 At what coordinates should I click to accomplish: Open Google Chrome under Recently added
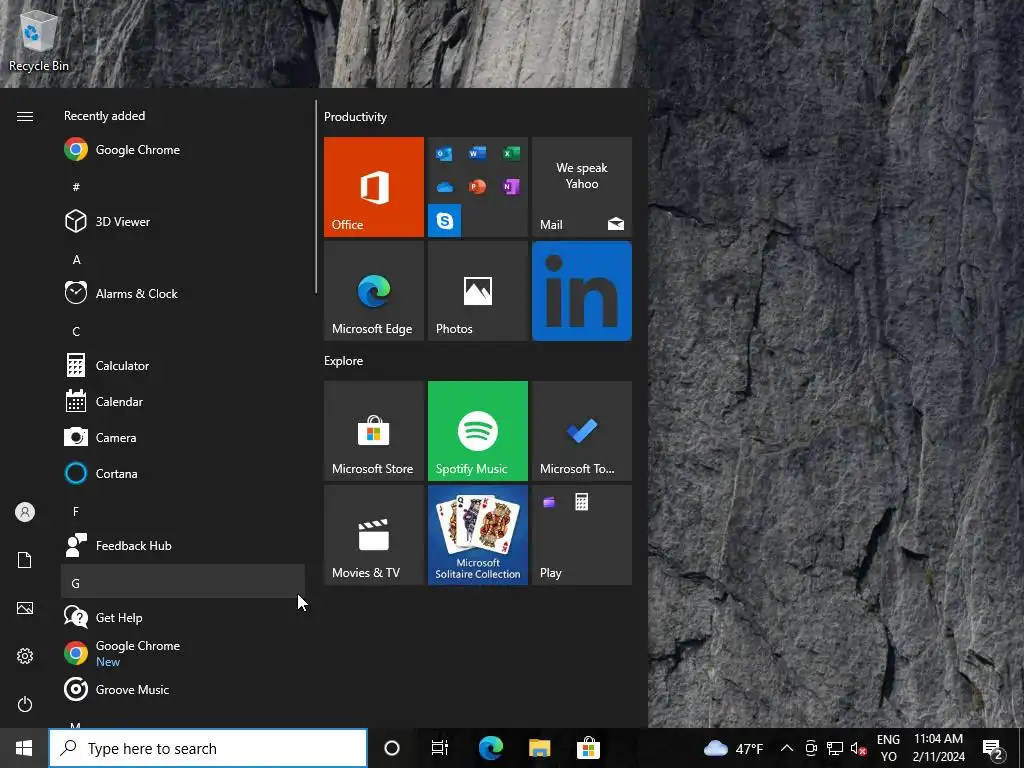pyautogui.click(x=183, y=150)
